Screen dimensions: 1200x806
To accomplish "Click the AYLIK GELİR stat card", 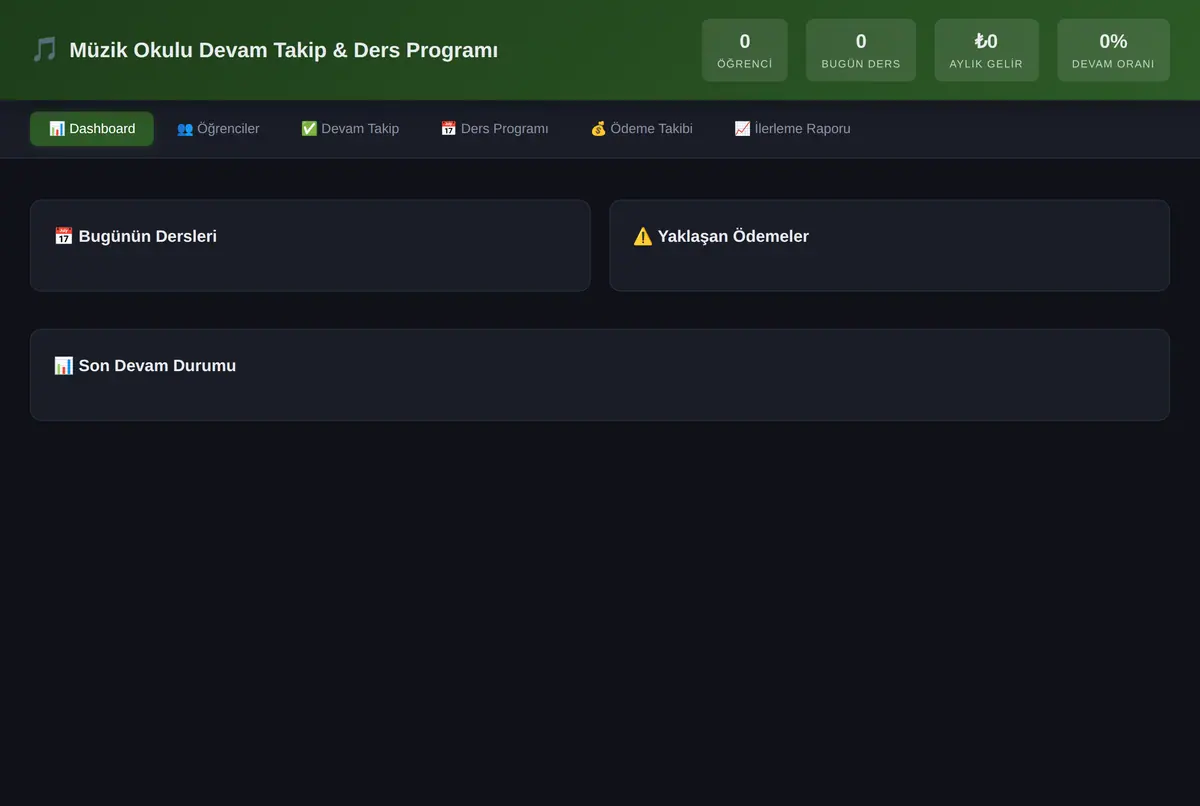I will pyautogui.click(x=986, y=50).
